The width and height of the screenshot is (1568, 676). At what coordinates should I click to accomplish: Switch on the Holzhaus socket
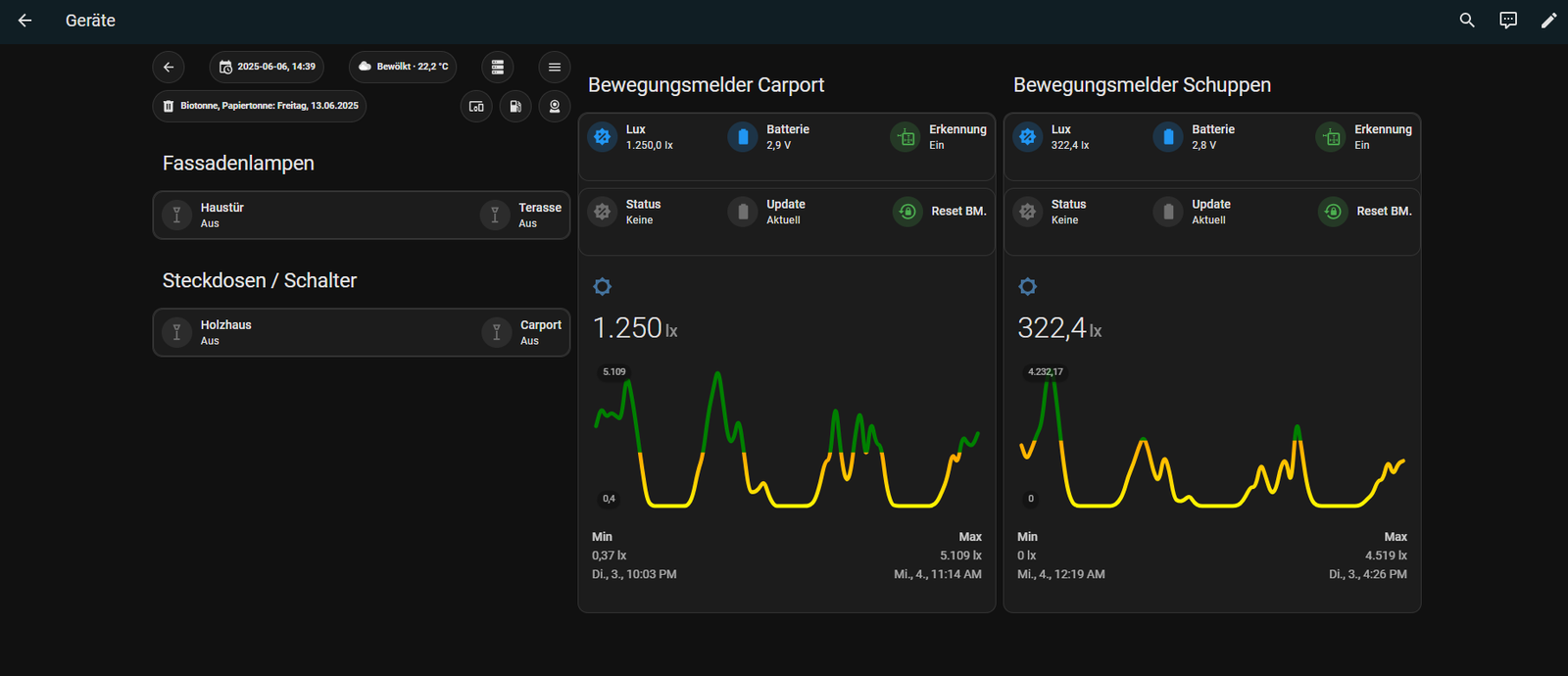[176, 333]
